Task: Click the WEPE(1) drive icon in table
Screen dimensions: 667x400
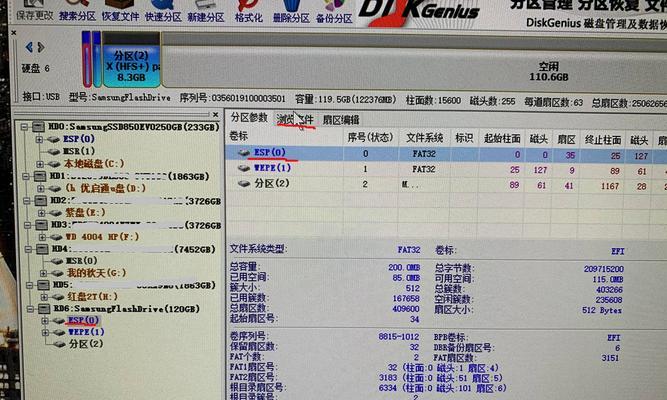Action: point(244,168)
